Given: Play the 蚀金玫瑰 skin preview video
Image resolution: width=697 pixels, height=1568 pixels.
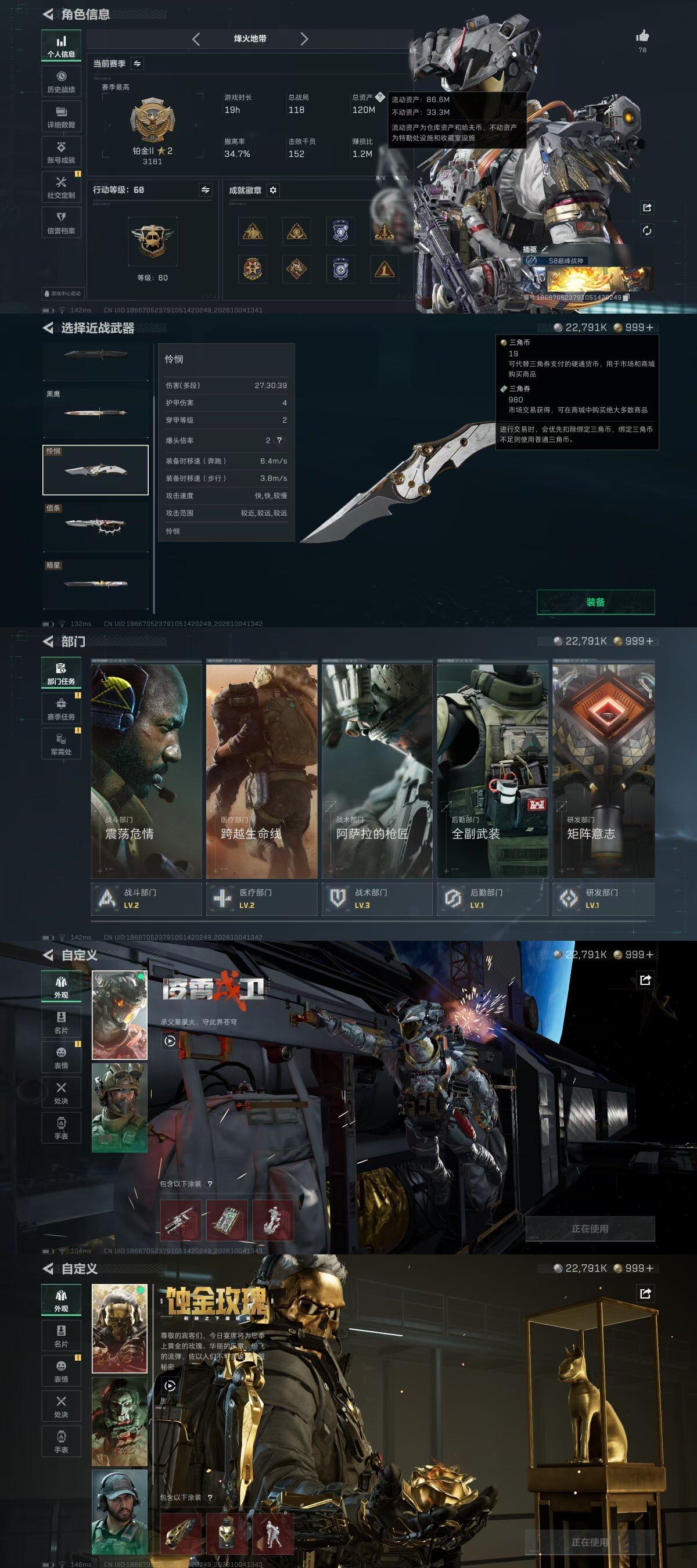Looking at the screenshot, I should click(169, 1386).
